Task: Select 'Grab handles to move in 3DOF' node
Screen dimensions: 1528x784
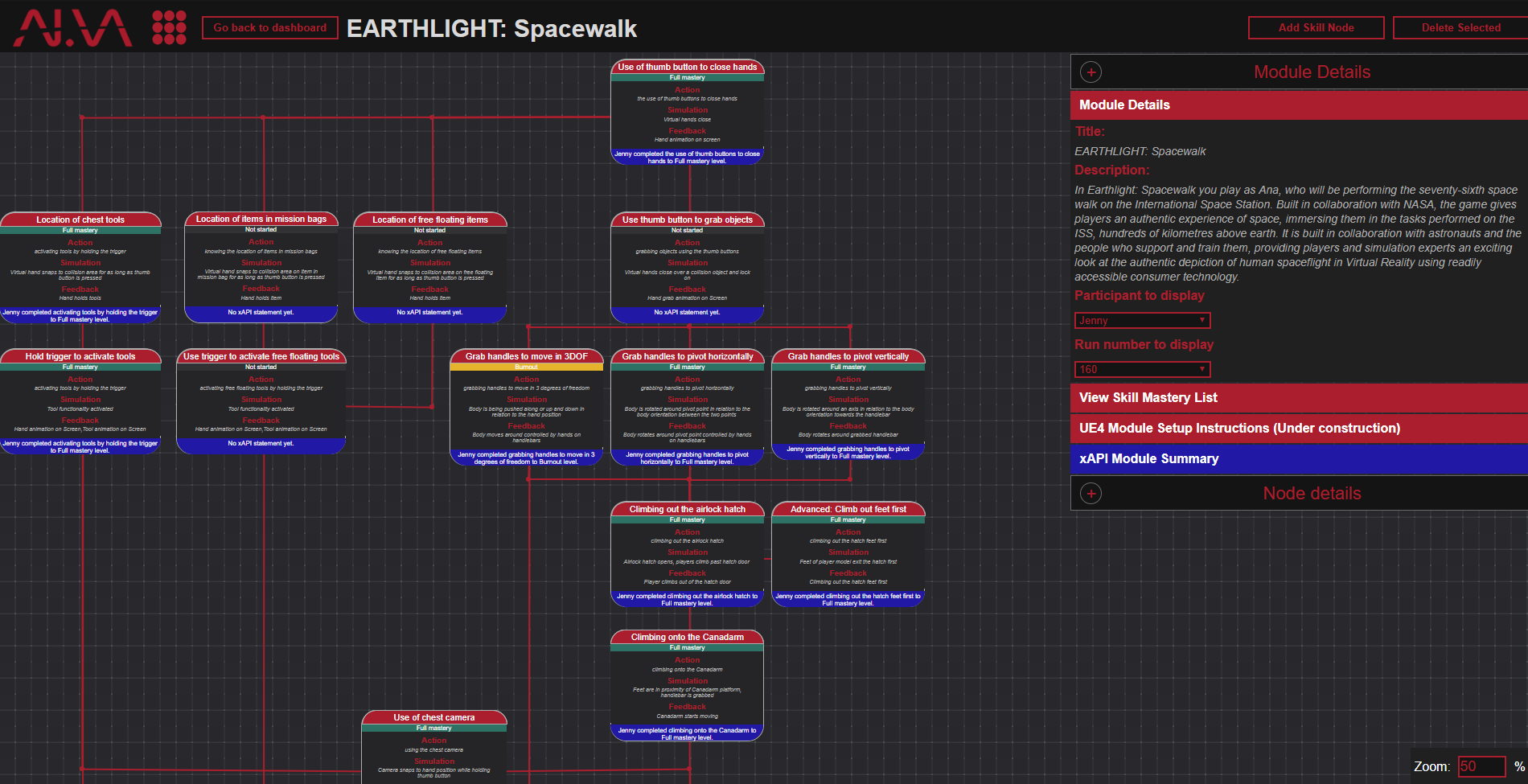Action: (527, 408)
